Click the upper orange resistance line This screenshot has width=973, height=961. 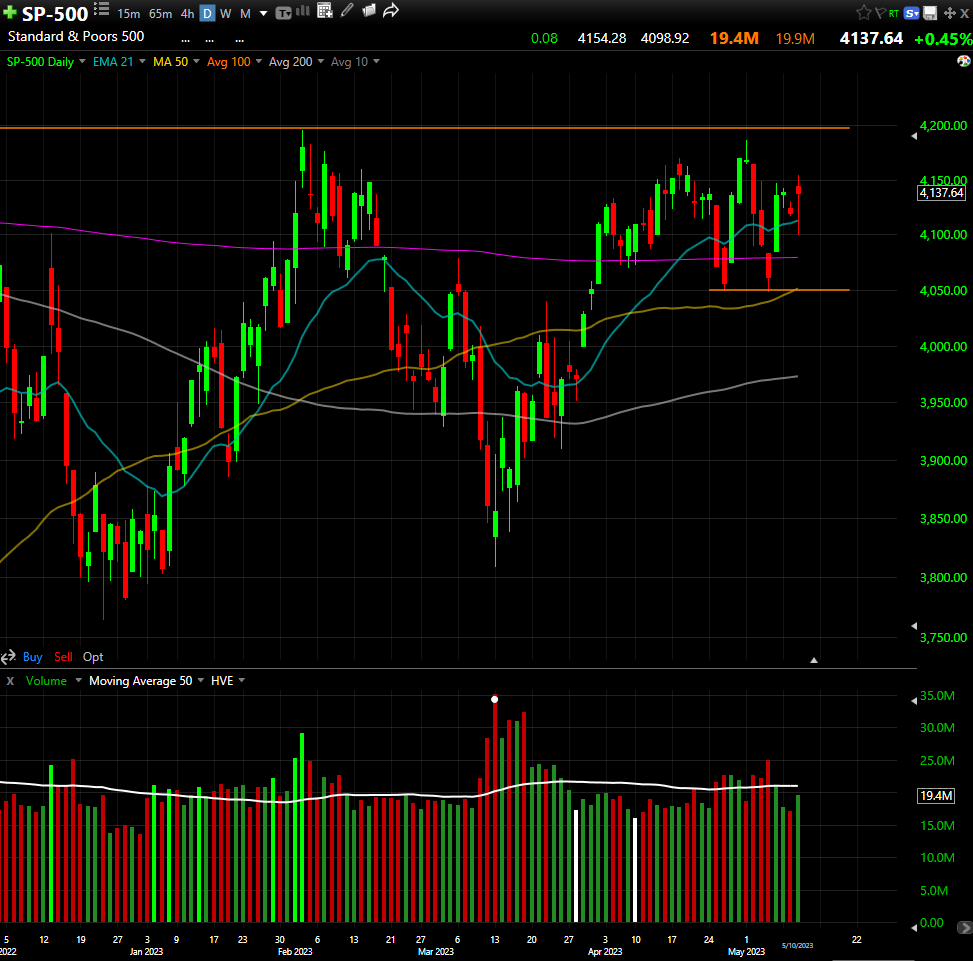point(424,127)
